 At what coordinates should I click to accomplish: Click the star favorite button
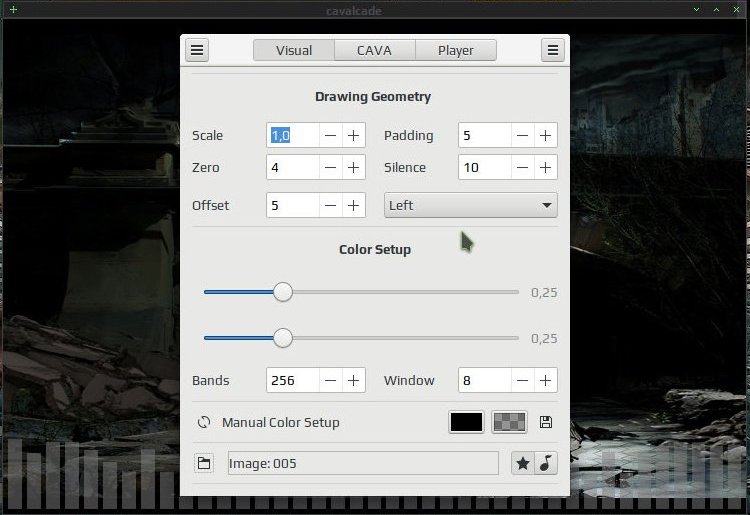click(523, 463)
